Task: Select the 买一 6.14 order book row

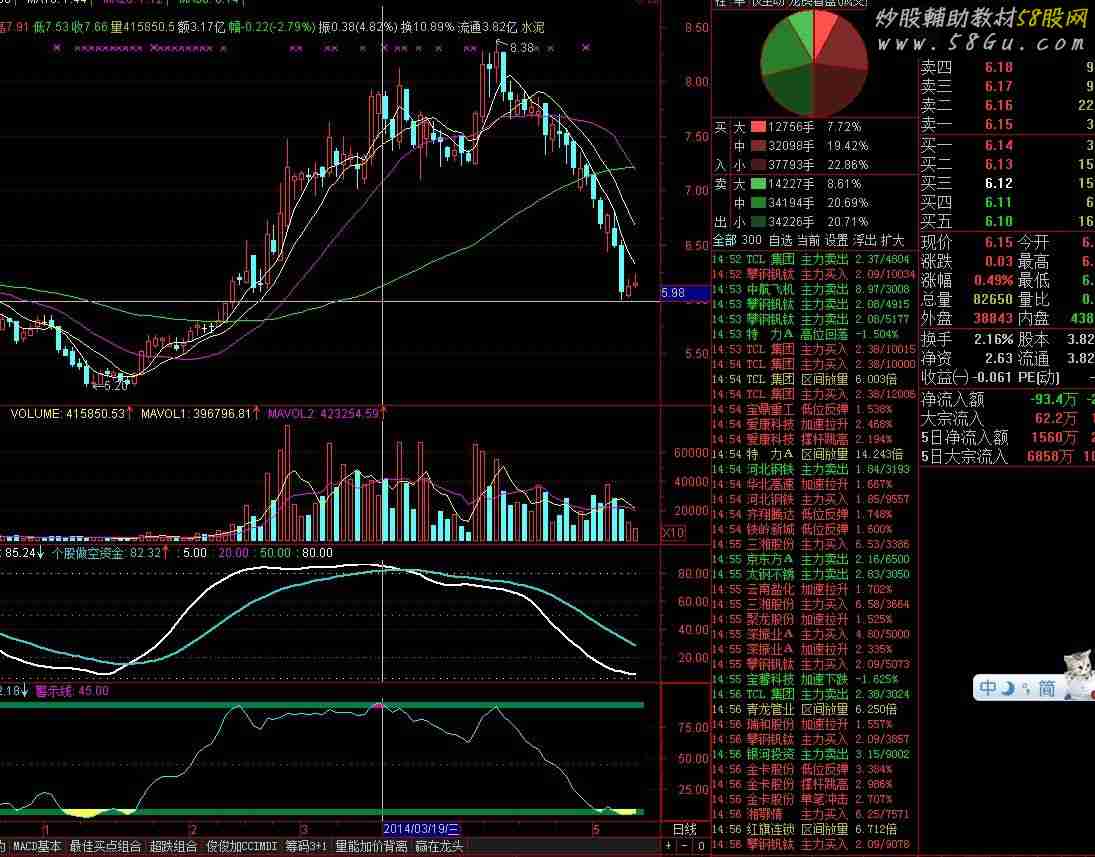Action: pyautogui.click(x=1007, y=145)
